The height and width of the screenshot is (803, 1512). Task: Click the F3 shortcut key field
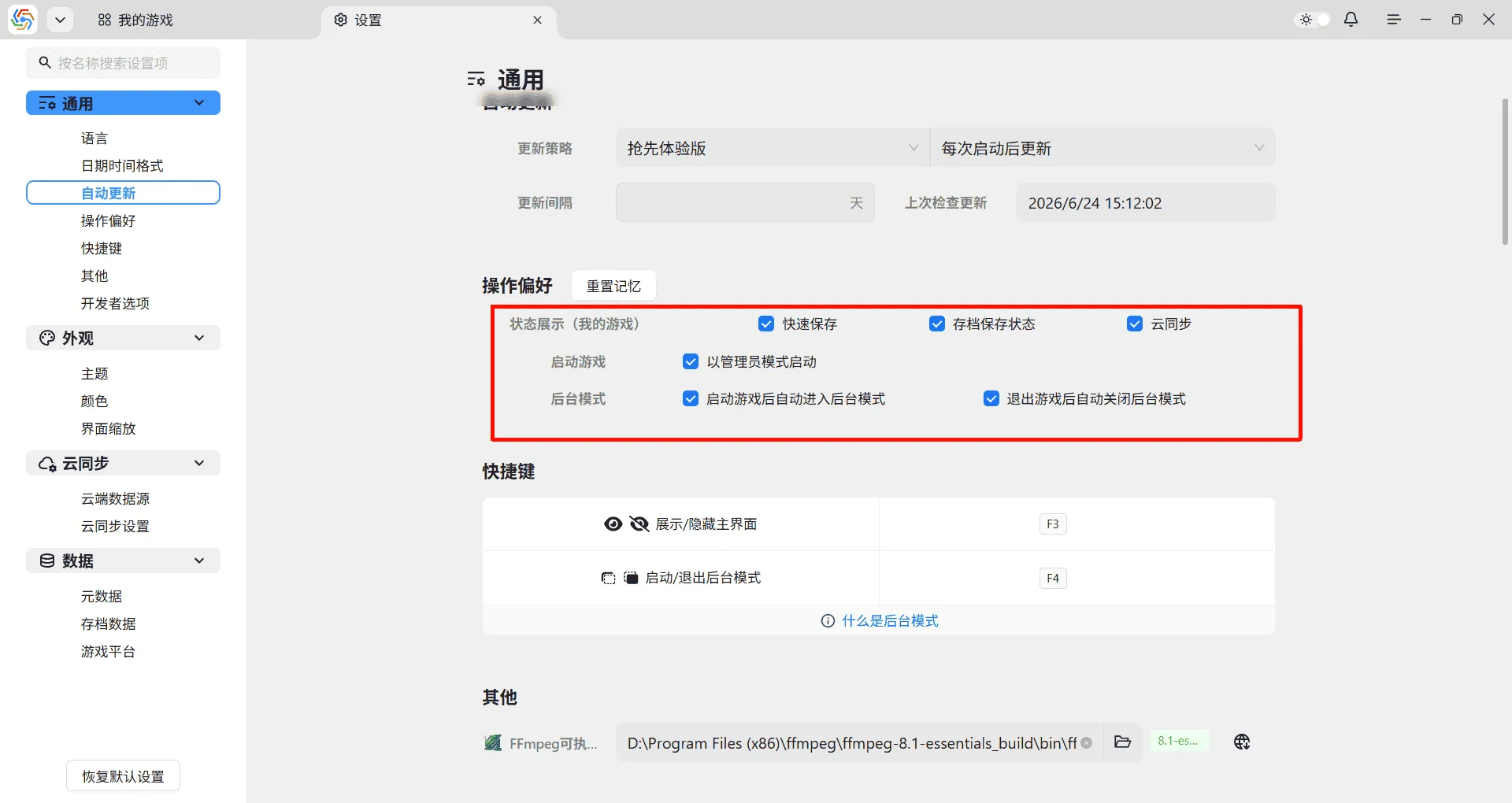[1053, 524]
